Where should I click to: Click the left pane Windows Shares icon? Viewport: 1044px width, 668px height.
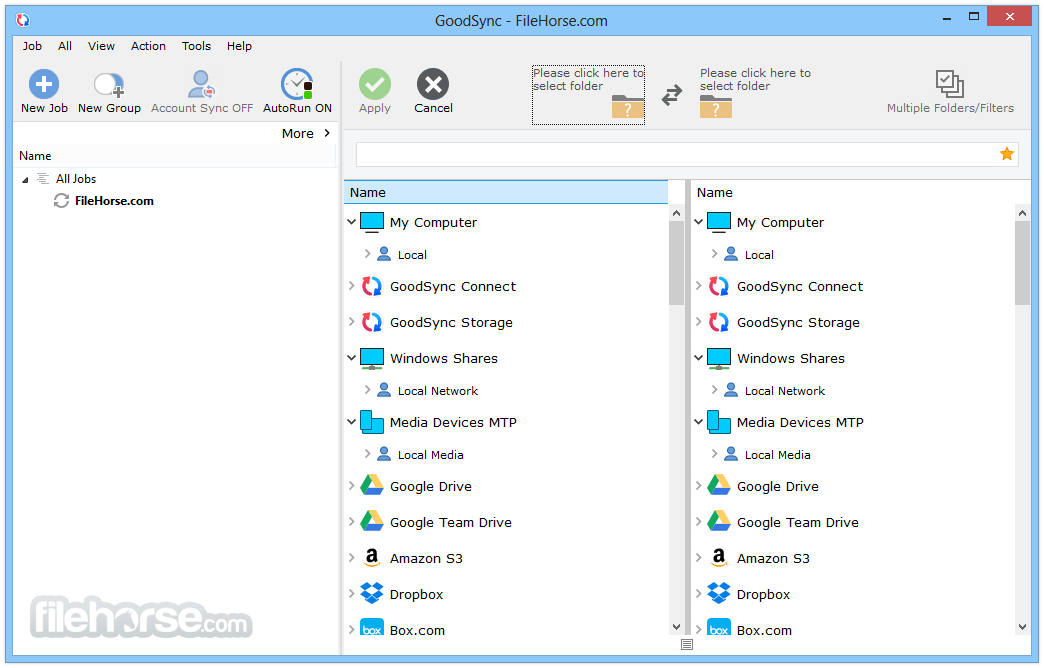click(372, 358)
